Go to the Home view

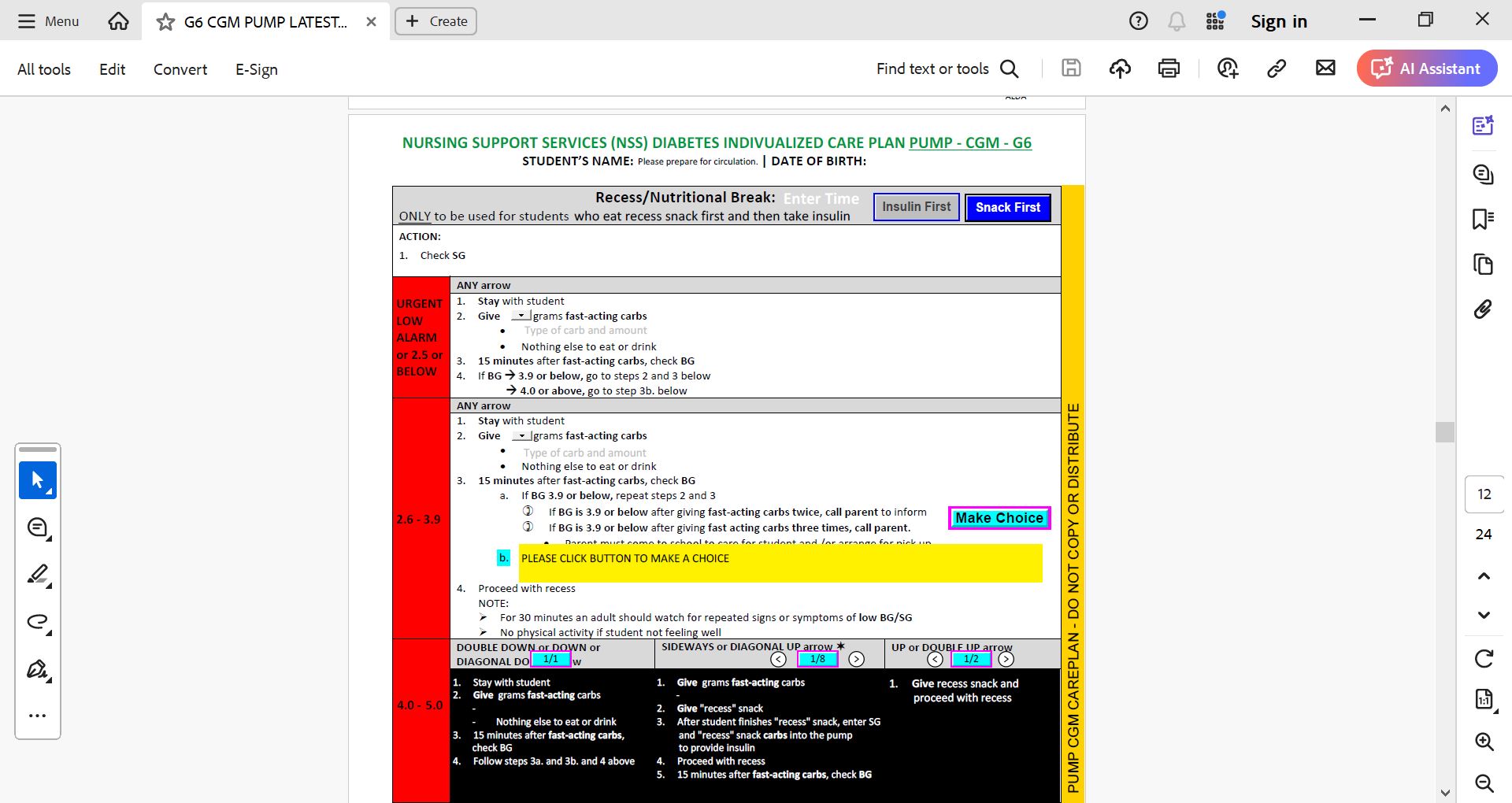click(118, 21)
